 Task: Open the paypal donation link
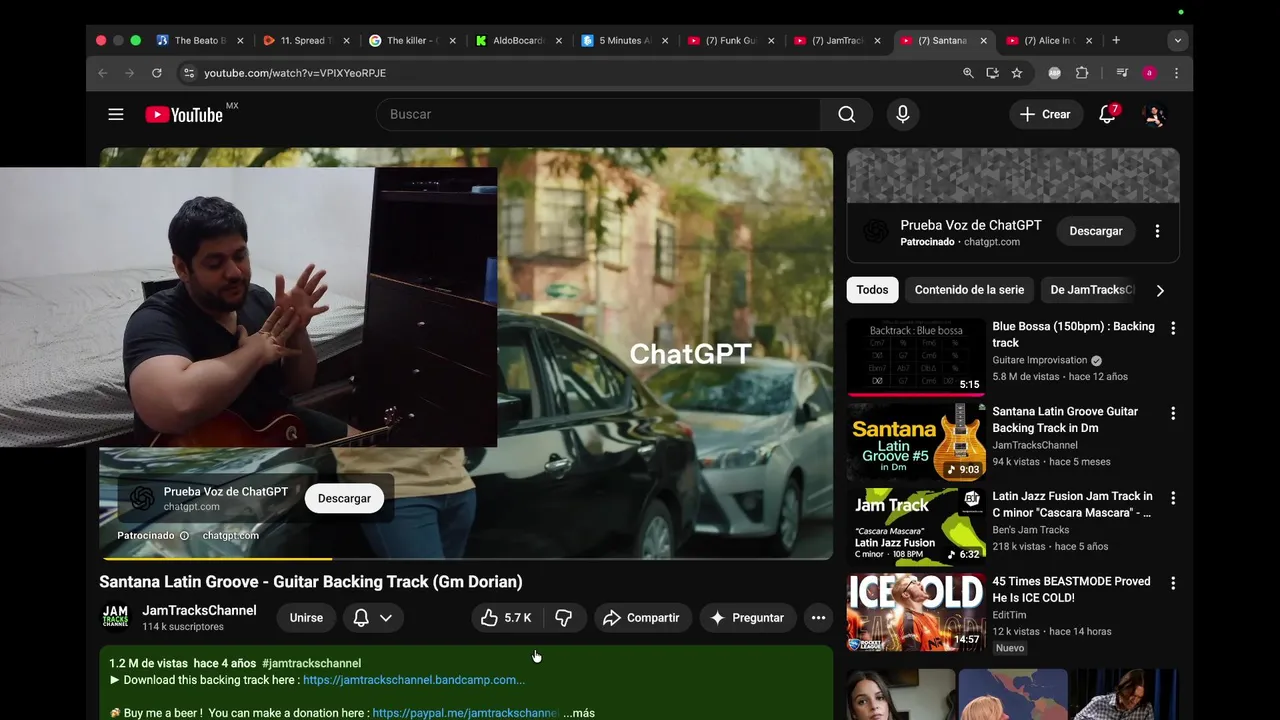466,713
